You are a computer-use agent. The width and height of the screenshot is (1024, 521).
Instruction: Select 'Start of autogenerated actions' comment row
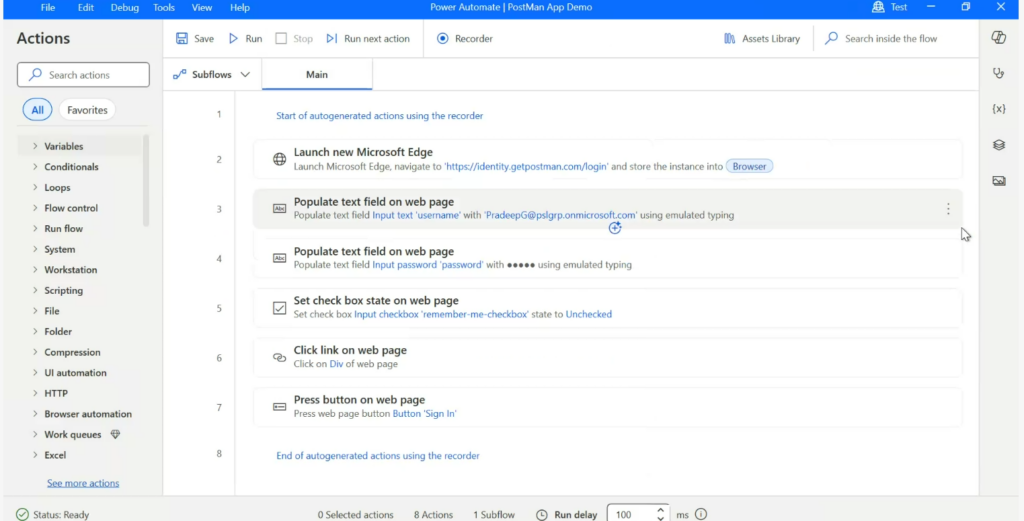click(x=379, y=116)
